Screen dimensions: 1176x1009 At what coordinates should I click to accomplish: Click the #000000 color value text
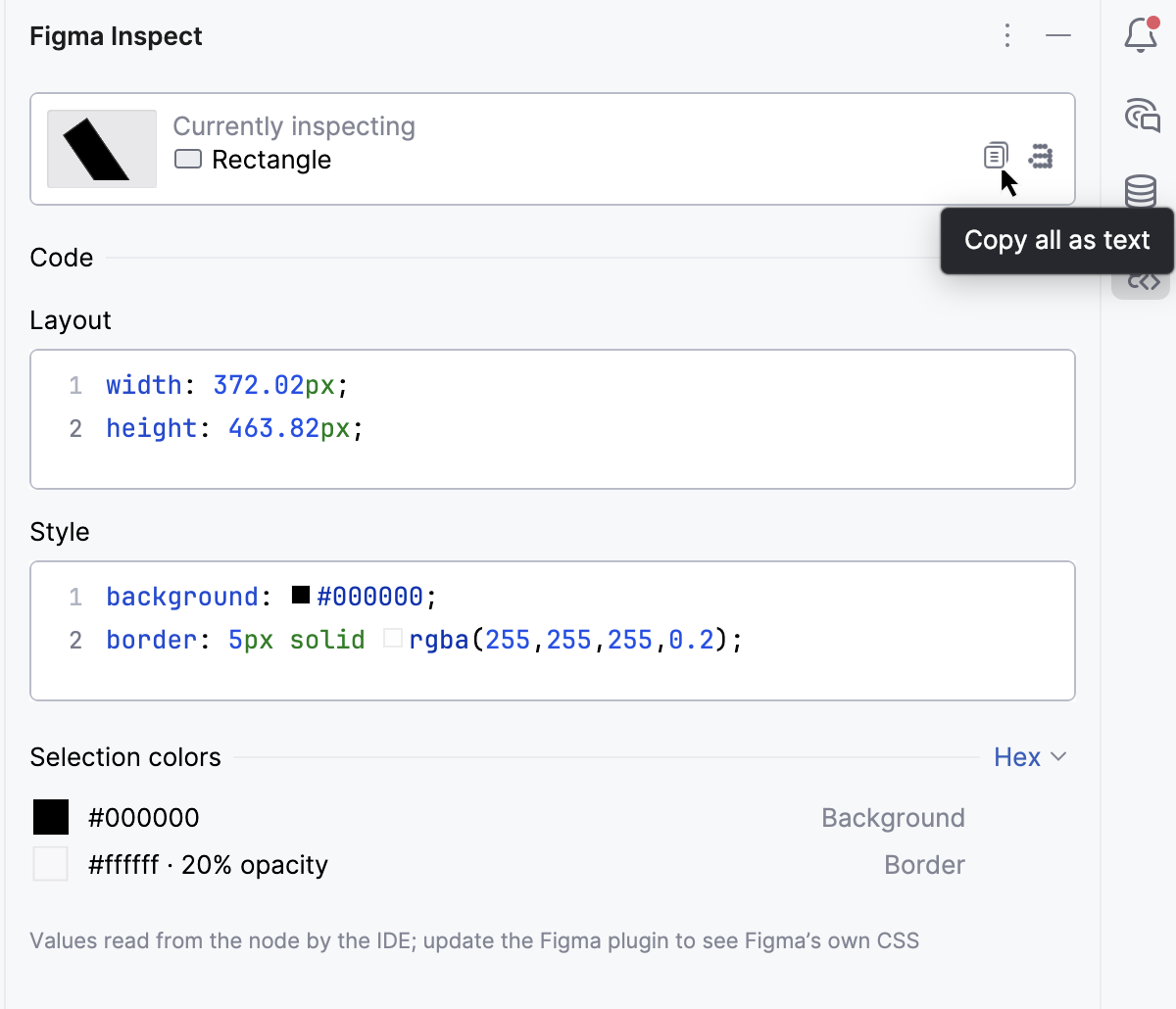pyautogui.click(x=144, y=818)
